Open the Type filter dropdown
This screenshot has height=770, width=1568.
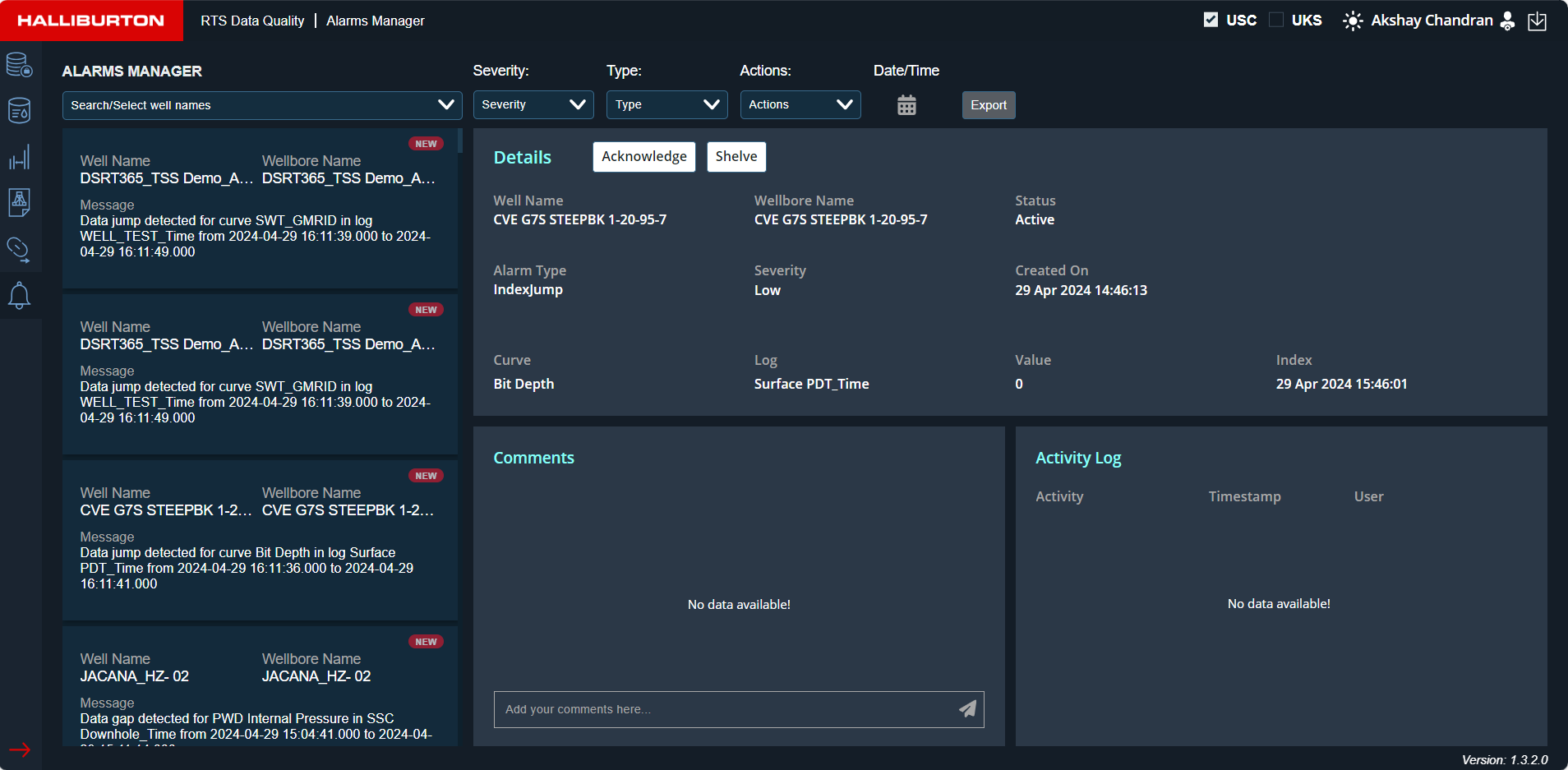tap(666, 105)
